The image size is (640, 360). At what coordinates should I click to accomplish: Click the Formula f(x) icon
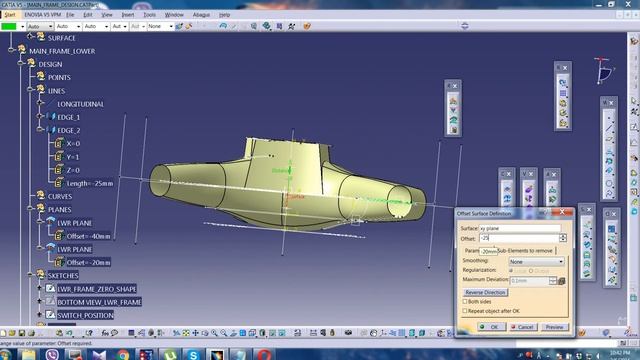(105, 333)
